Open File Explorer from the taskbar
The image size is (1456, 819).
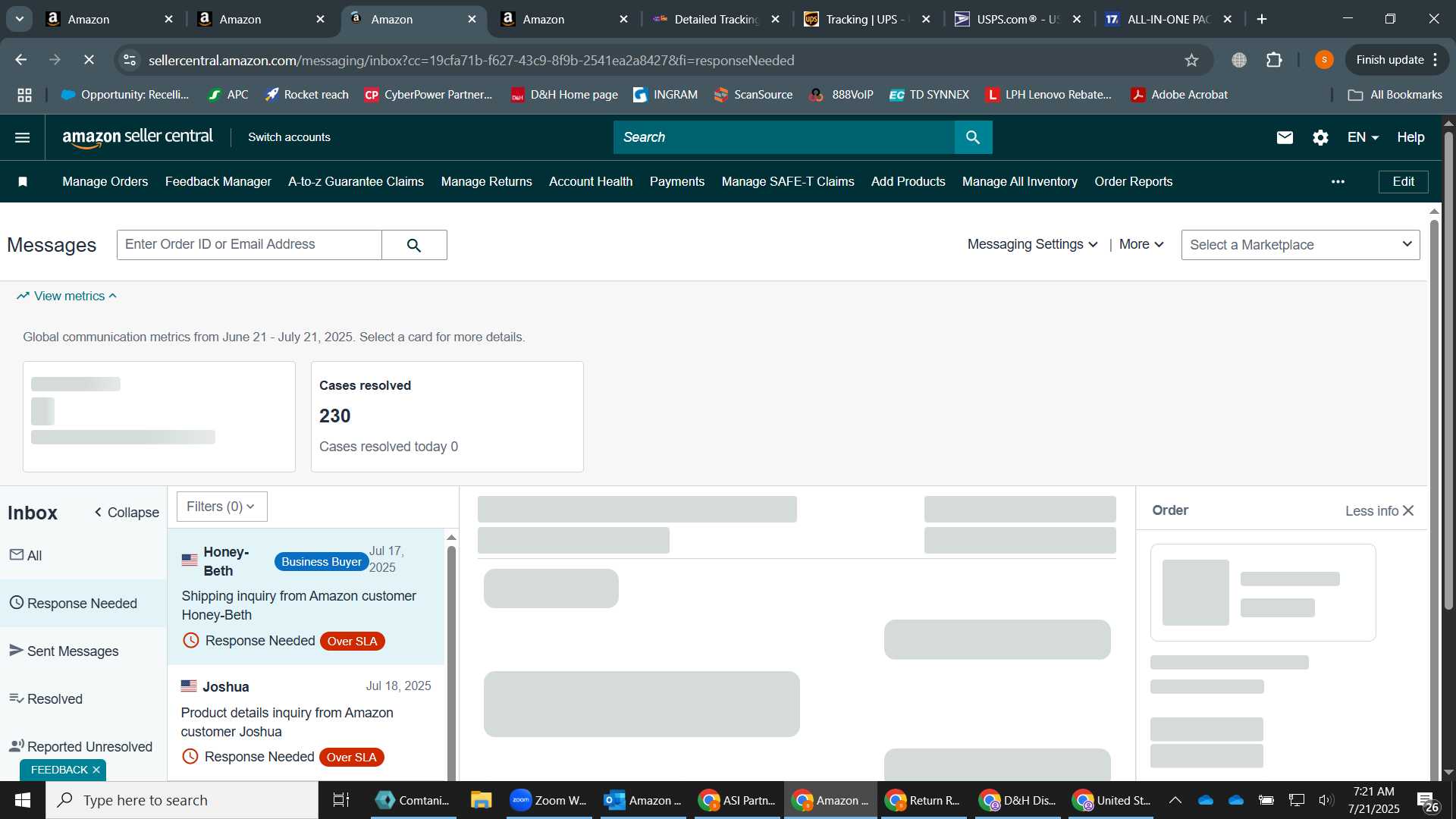point(481,800)
